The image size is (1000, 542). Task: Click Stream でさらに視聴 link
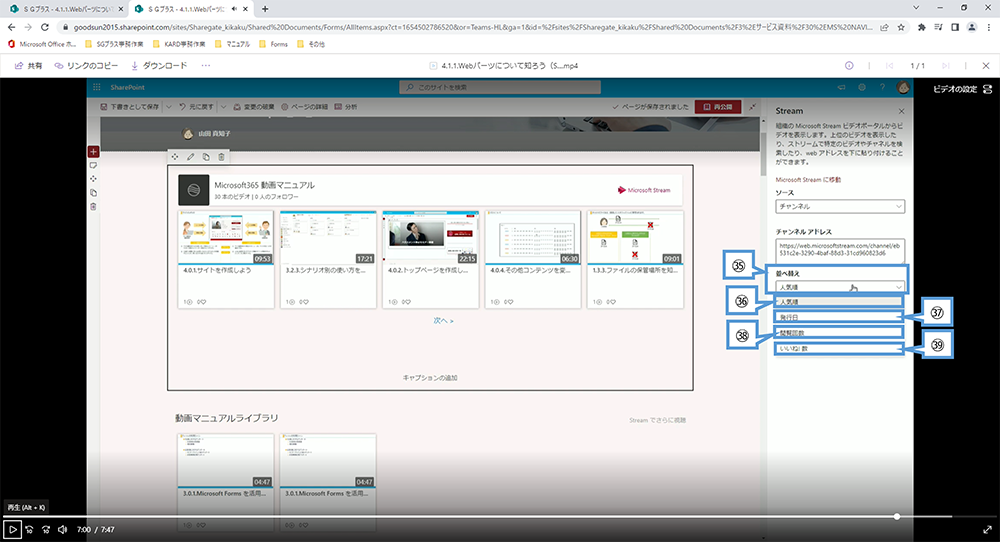click(657, 420)
